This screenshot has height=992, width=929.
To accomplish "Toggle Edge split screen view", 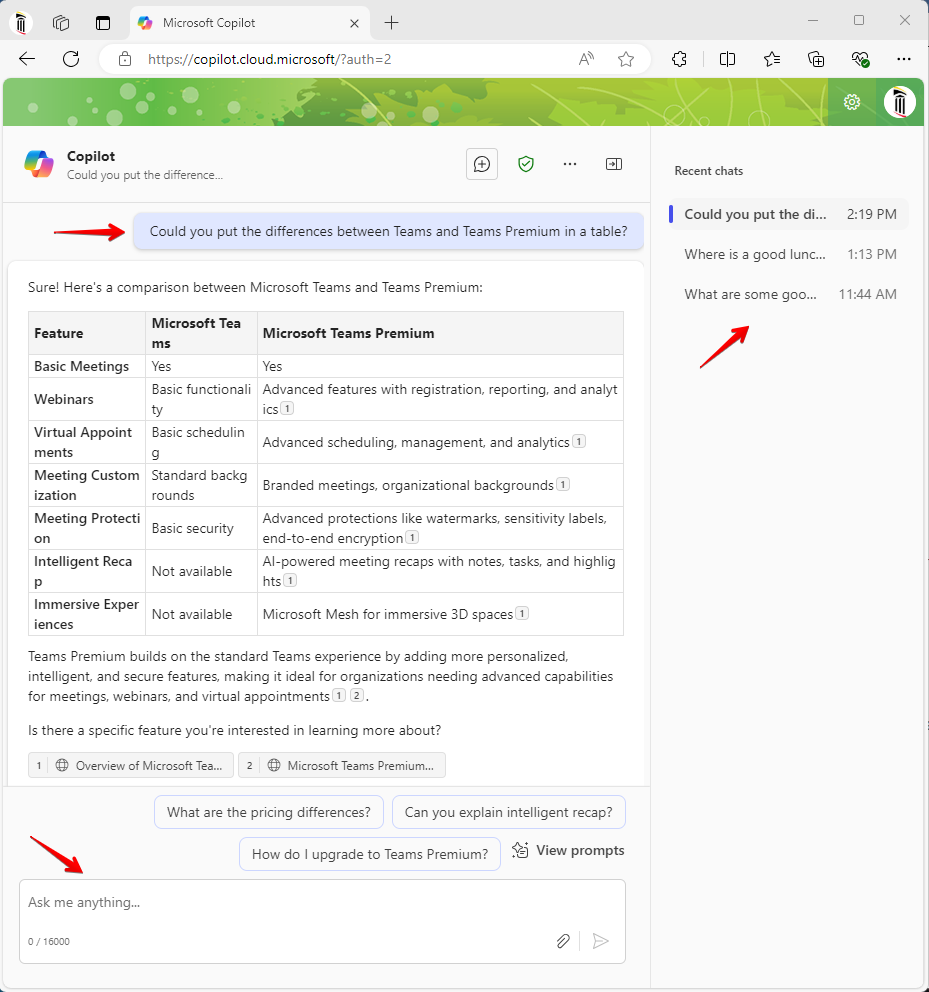I will click(x=728, y=59).
